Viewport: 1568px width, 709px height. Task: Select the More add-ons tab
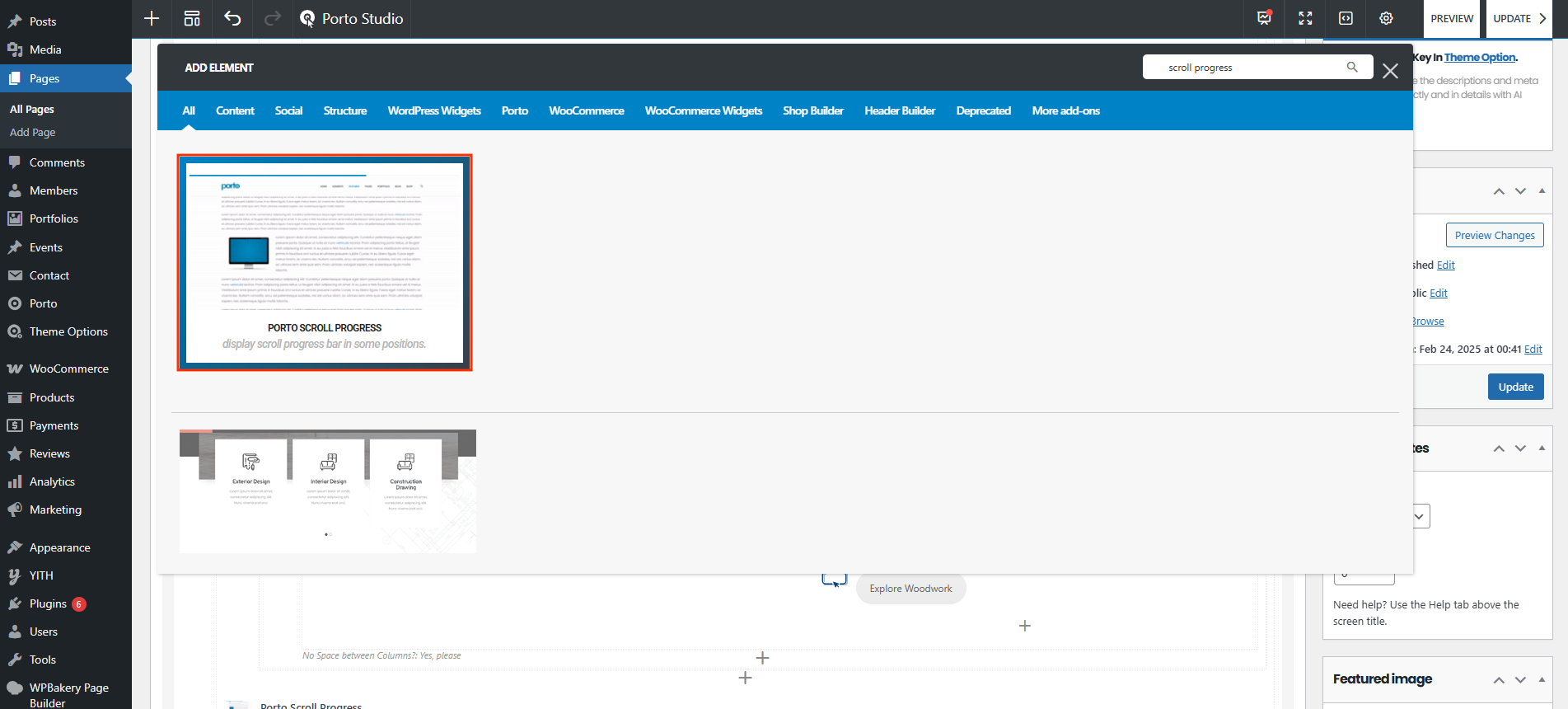(x=1065, y=110)
